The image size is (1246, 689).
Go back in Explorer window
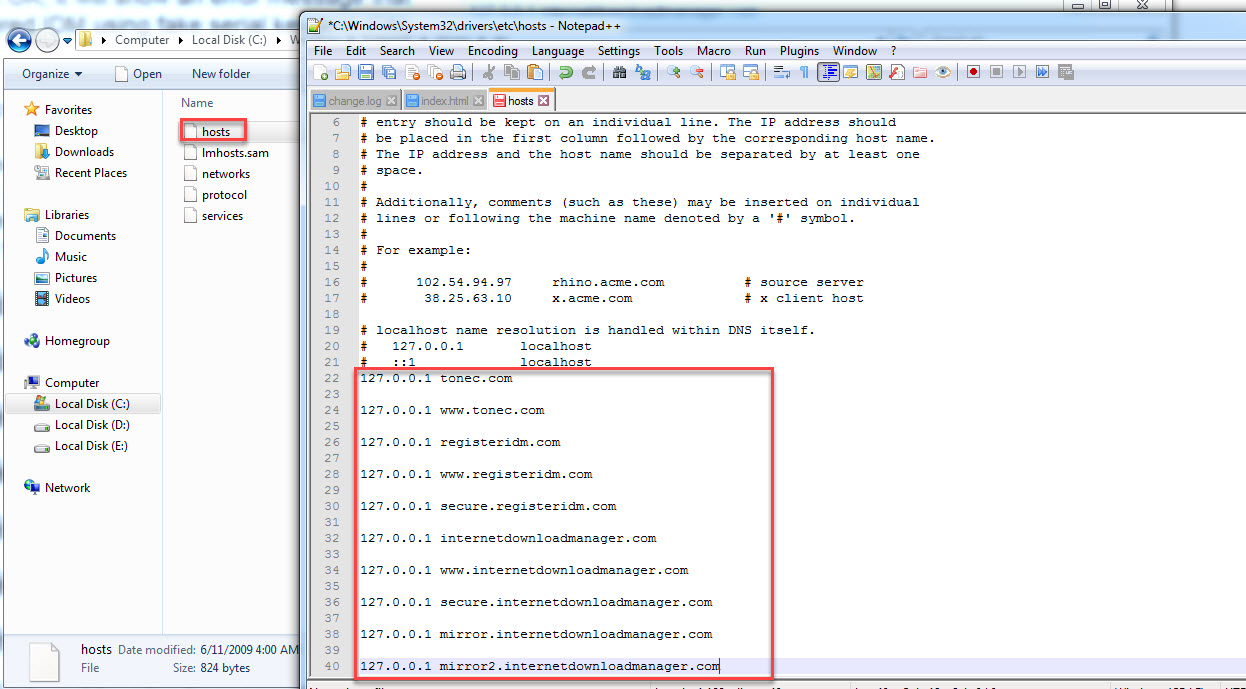pos(19,41)
